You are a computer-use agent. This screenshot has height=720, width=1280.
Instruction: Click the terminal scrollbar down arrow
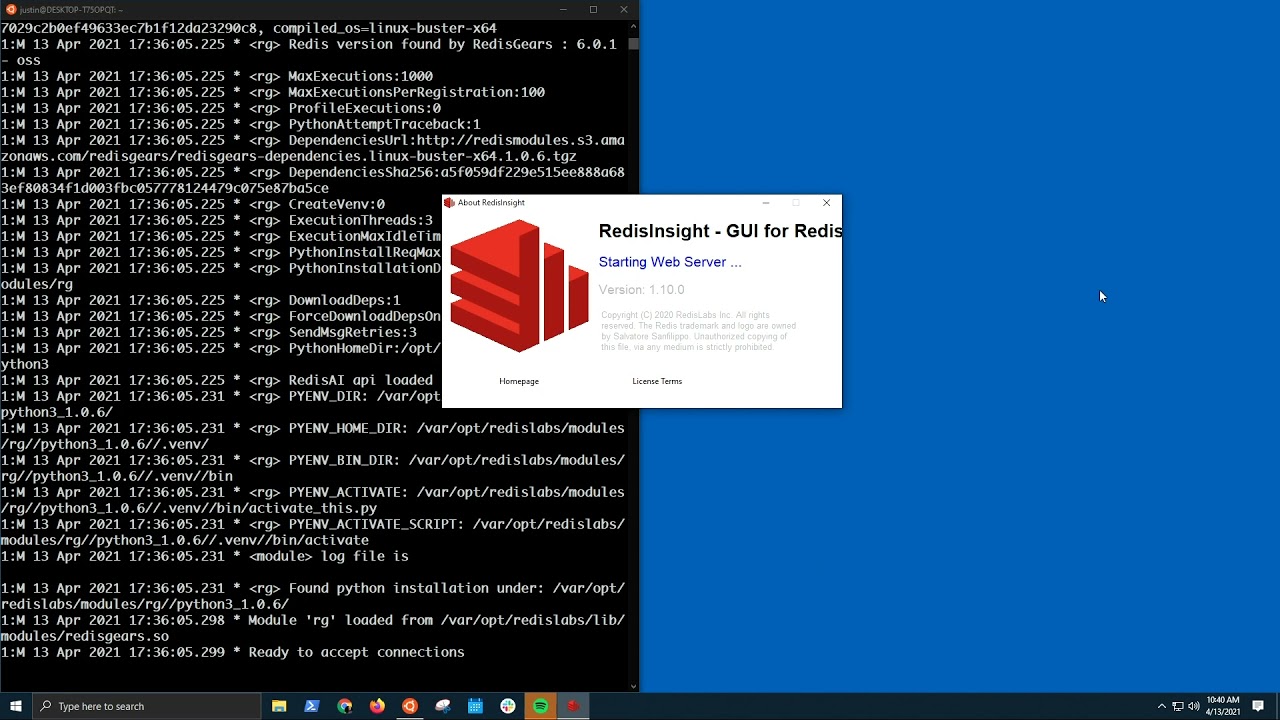(x=633, y=686)
